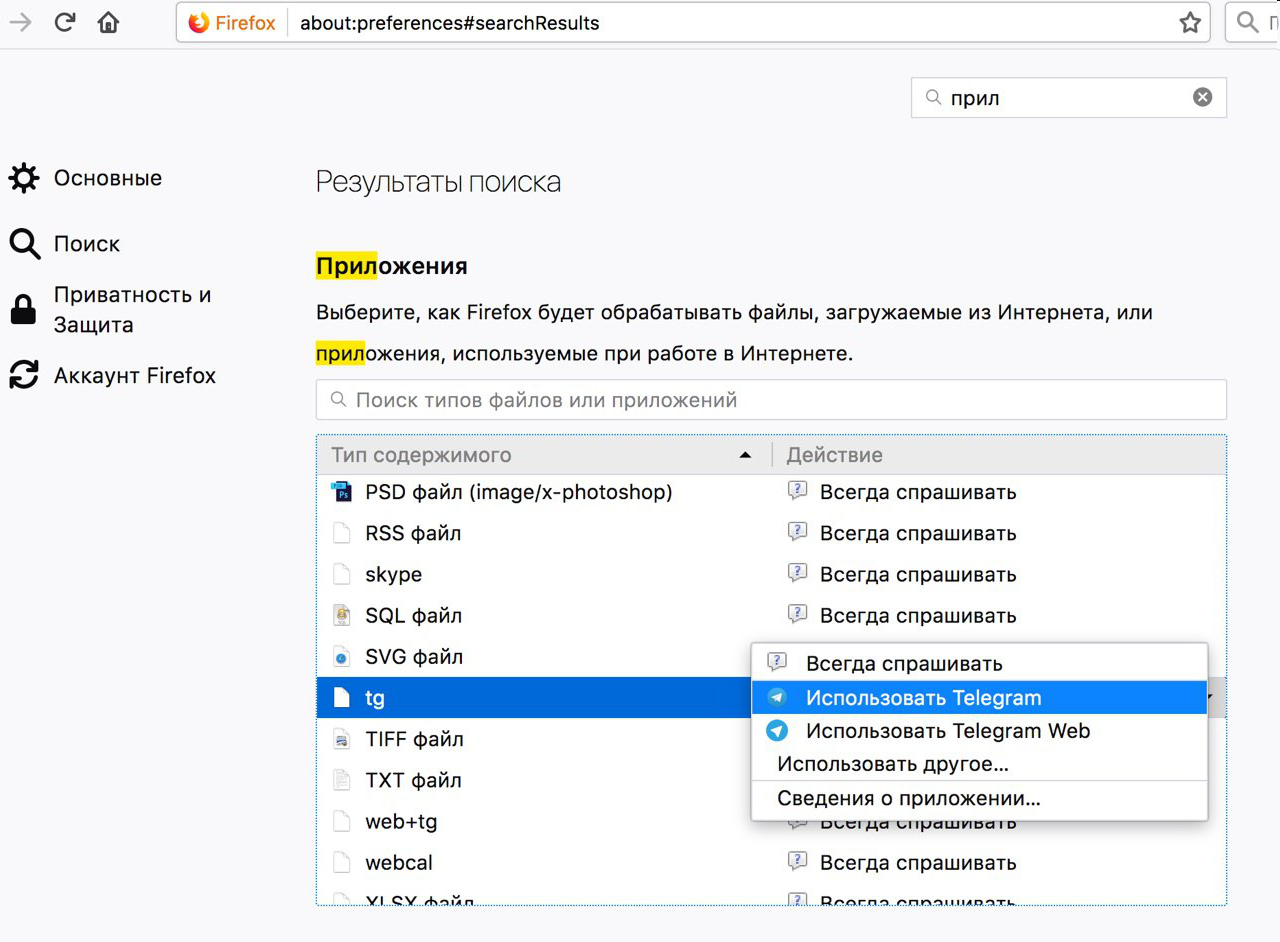Click the Действие column header

[999, 455]
